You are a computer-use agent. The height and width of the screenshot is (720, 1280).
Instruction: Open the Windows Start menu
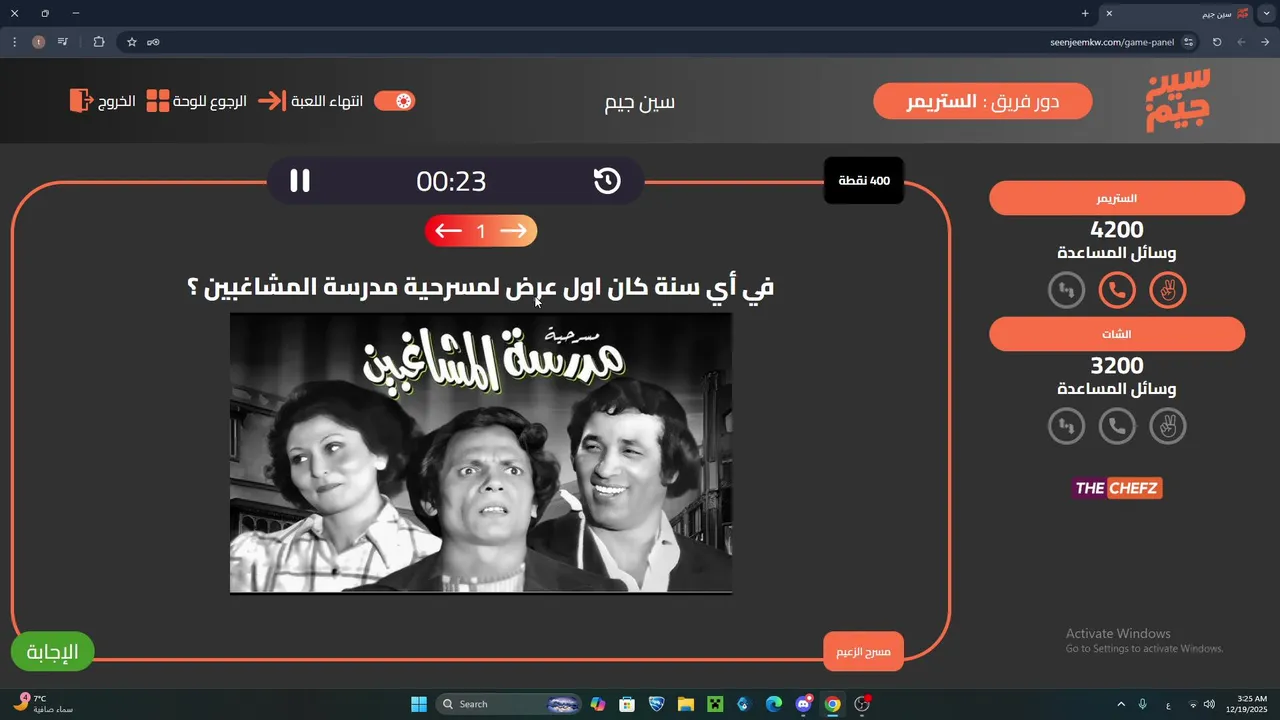(419, 704)
